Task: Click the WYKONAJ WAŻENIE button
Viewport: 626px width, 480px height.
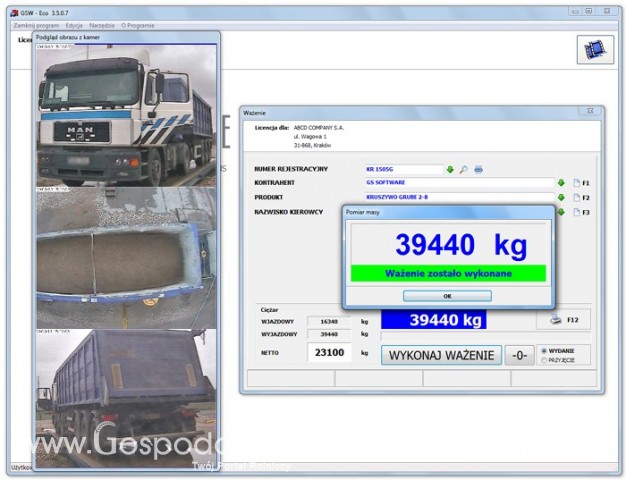Action: 441,355
